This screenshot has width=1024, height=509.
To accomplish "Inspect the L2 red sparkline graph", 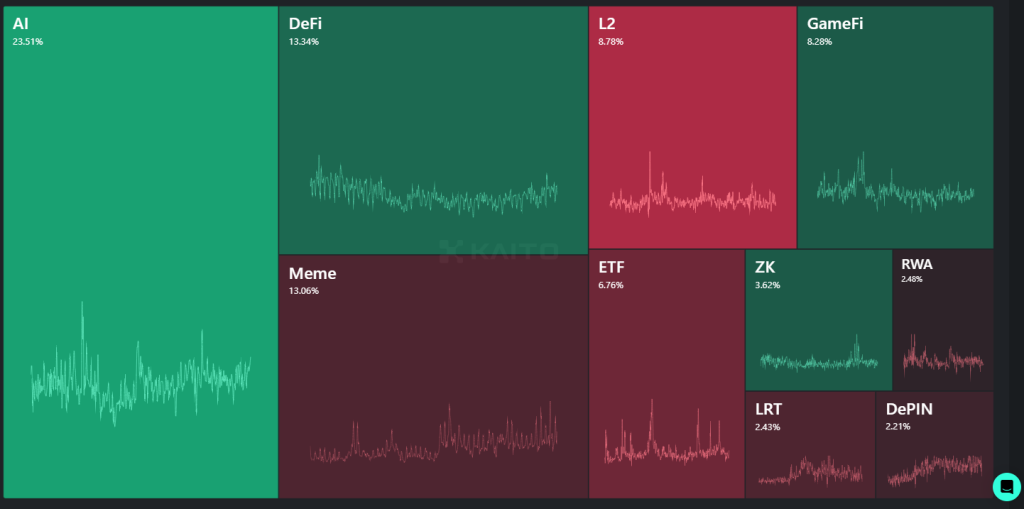I will (x=692, y=197).
